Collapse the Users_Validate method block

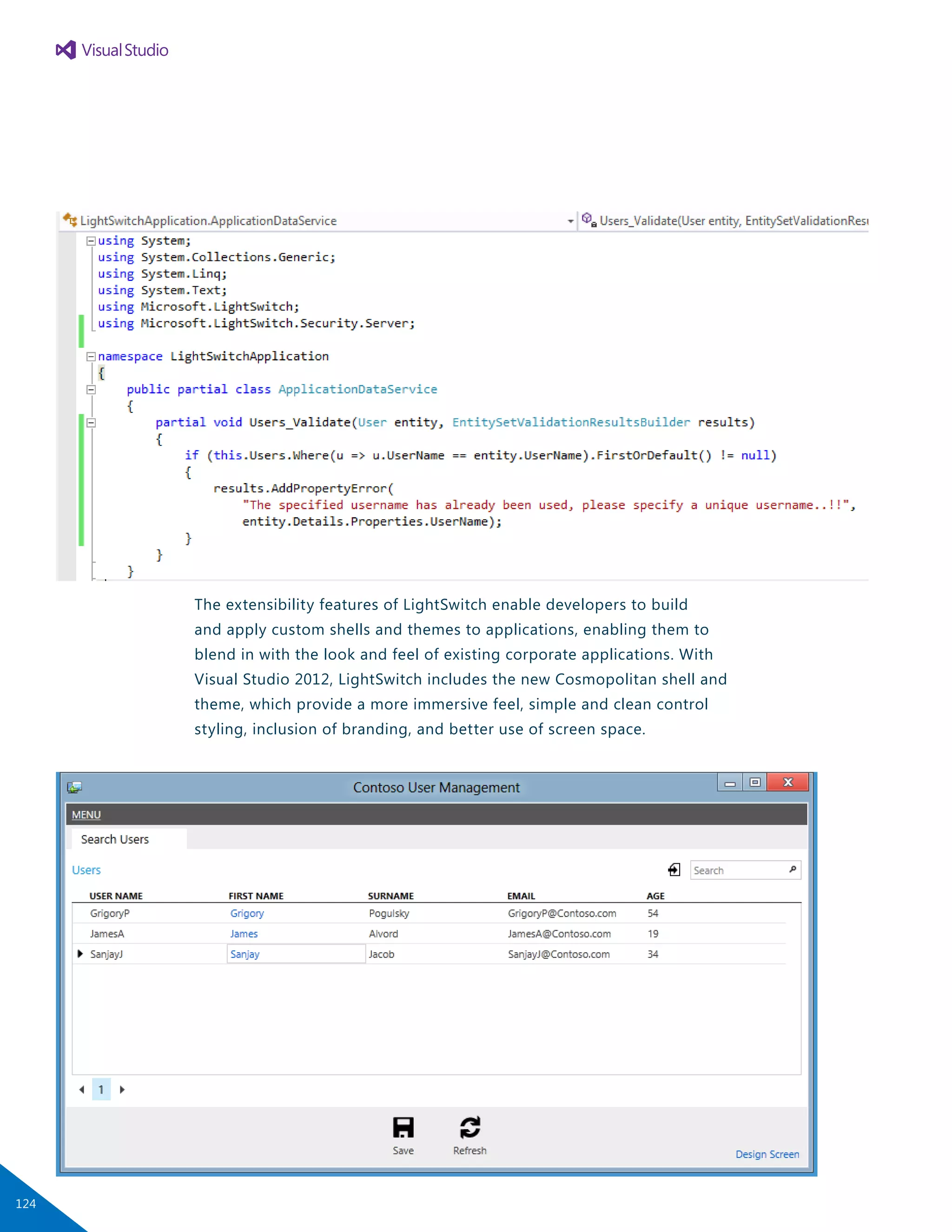coord(91,423)
